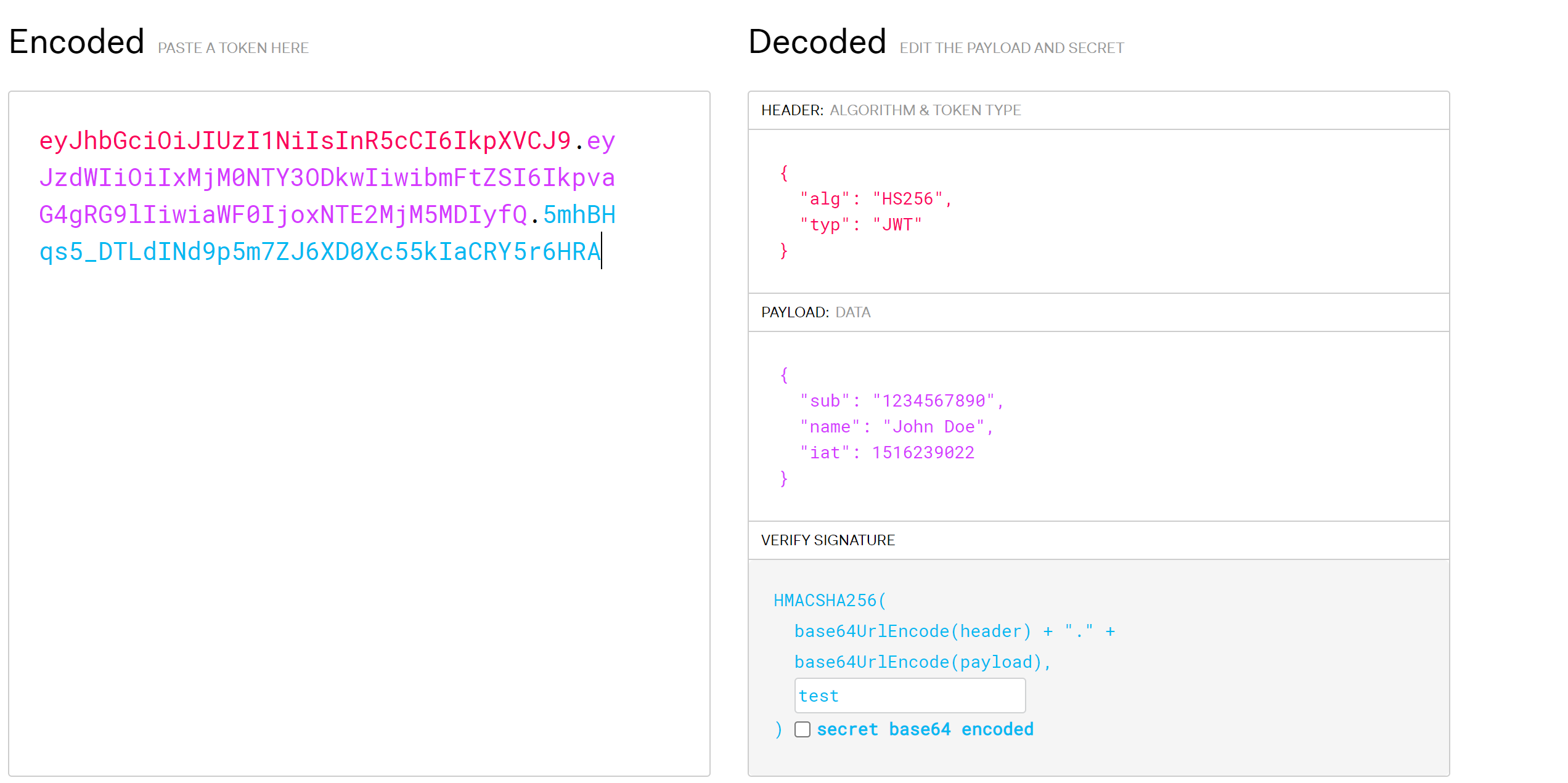1568x783 pixels.
Task: Click the HEADER: ALGORITHM & TOKEN TYPE bar
Action: click(x=891, y=110)
